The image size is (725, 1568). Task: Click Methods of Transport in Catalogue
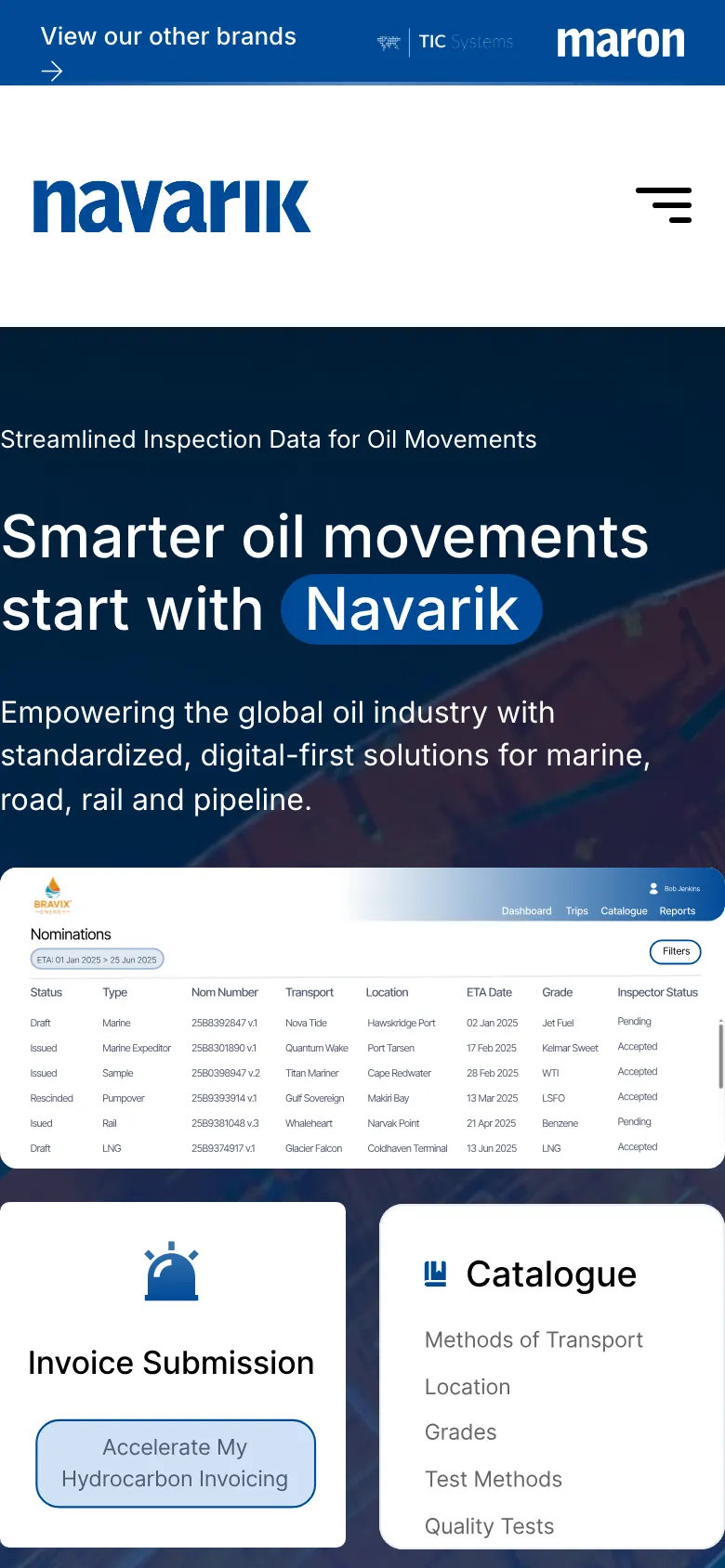coord(534,1339)
